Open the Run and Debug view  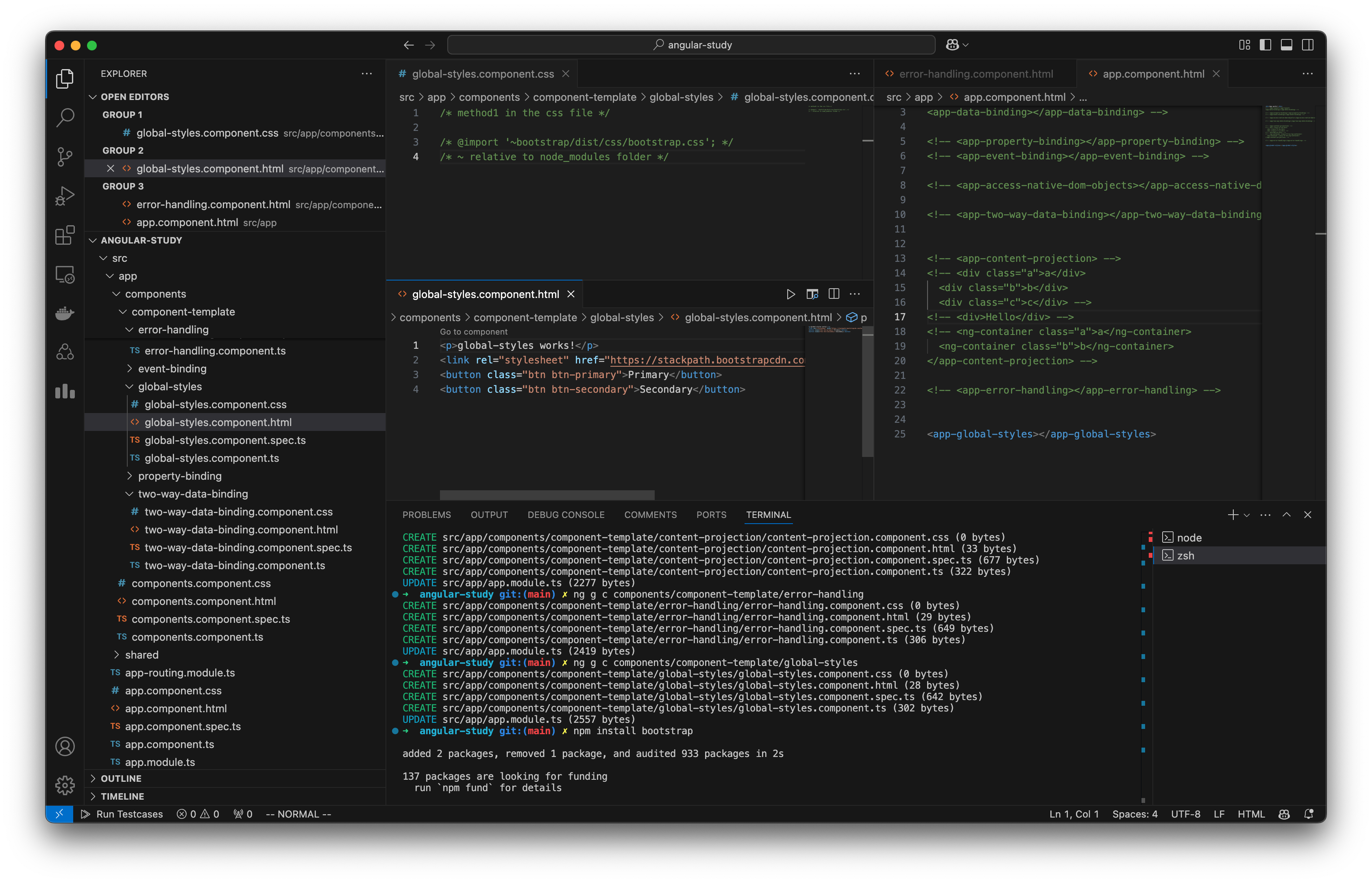coord(65,195)
